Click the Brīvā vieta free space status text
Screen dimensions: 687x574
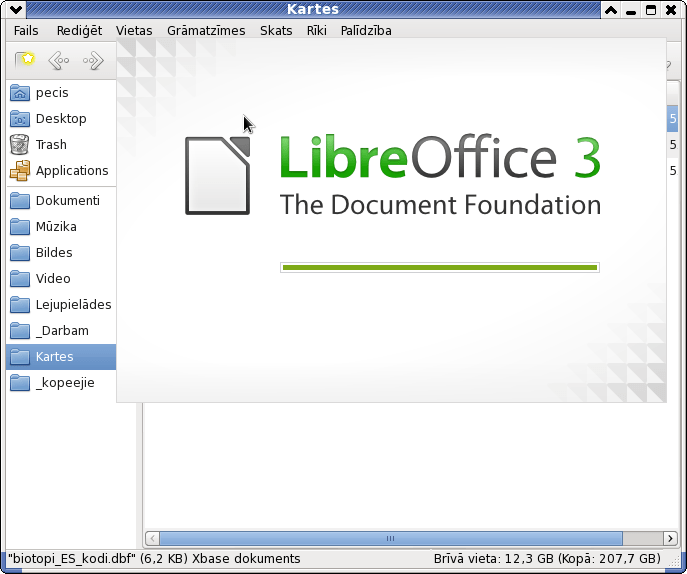tap(547, 559)
